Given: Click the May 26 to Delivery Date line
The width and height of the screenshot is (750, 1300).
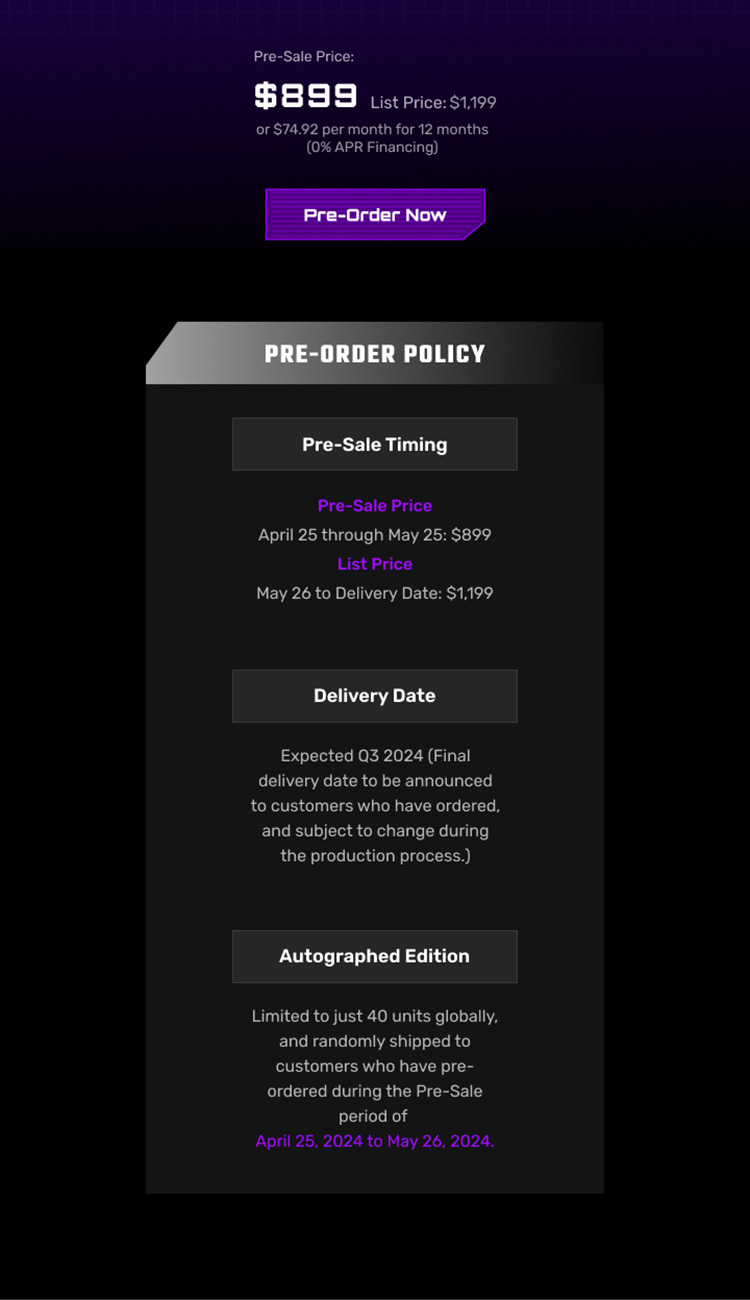Looking at the screenshot, I should [375, 593].
